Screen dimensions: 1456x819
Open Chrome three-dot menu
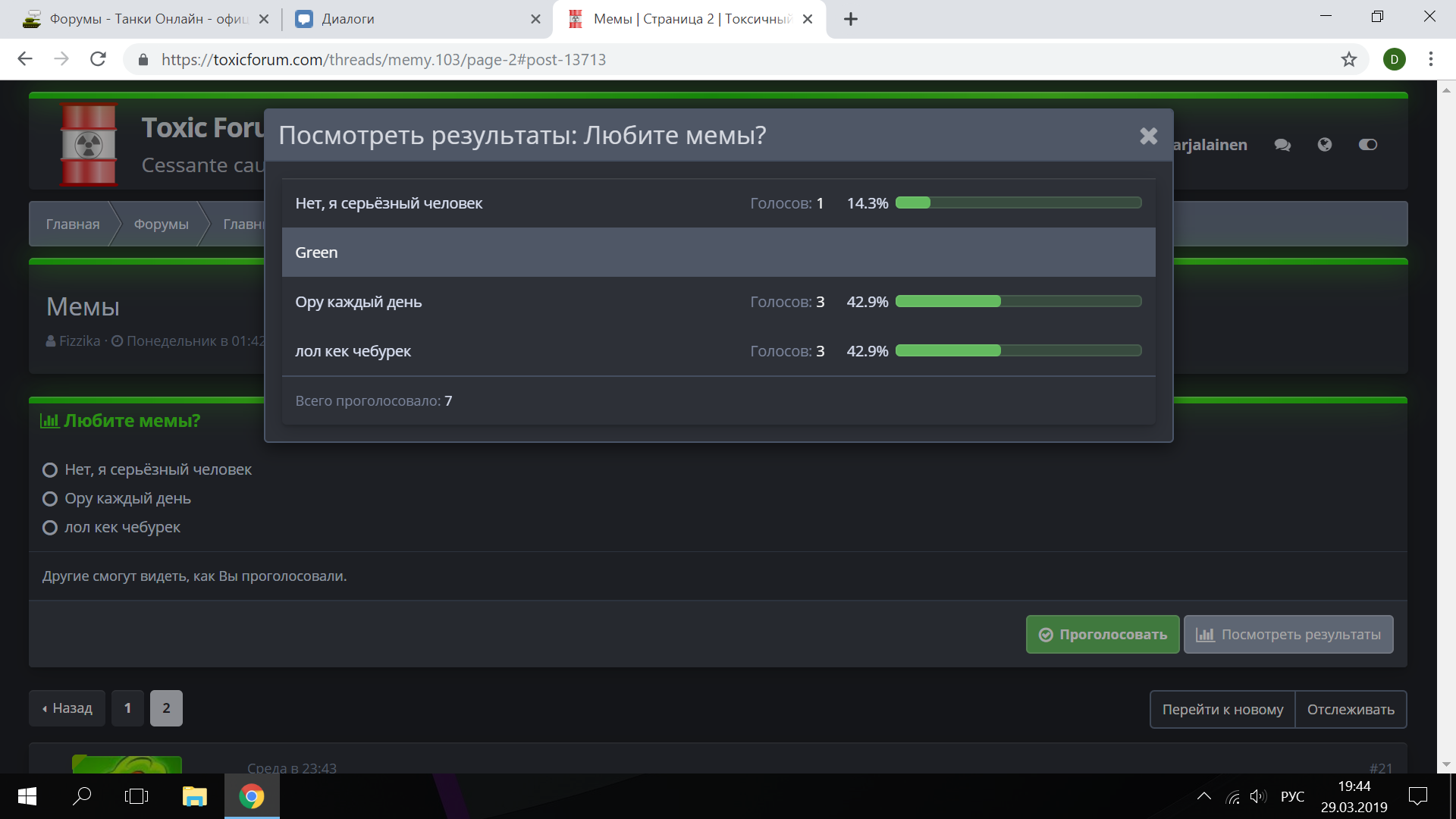coord(1430,59)
